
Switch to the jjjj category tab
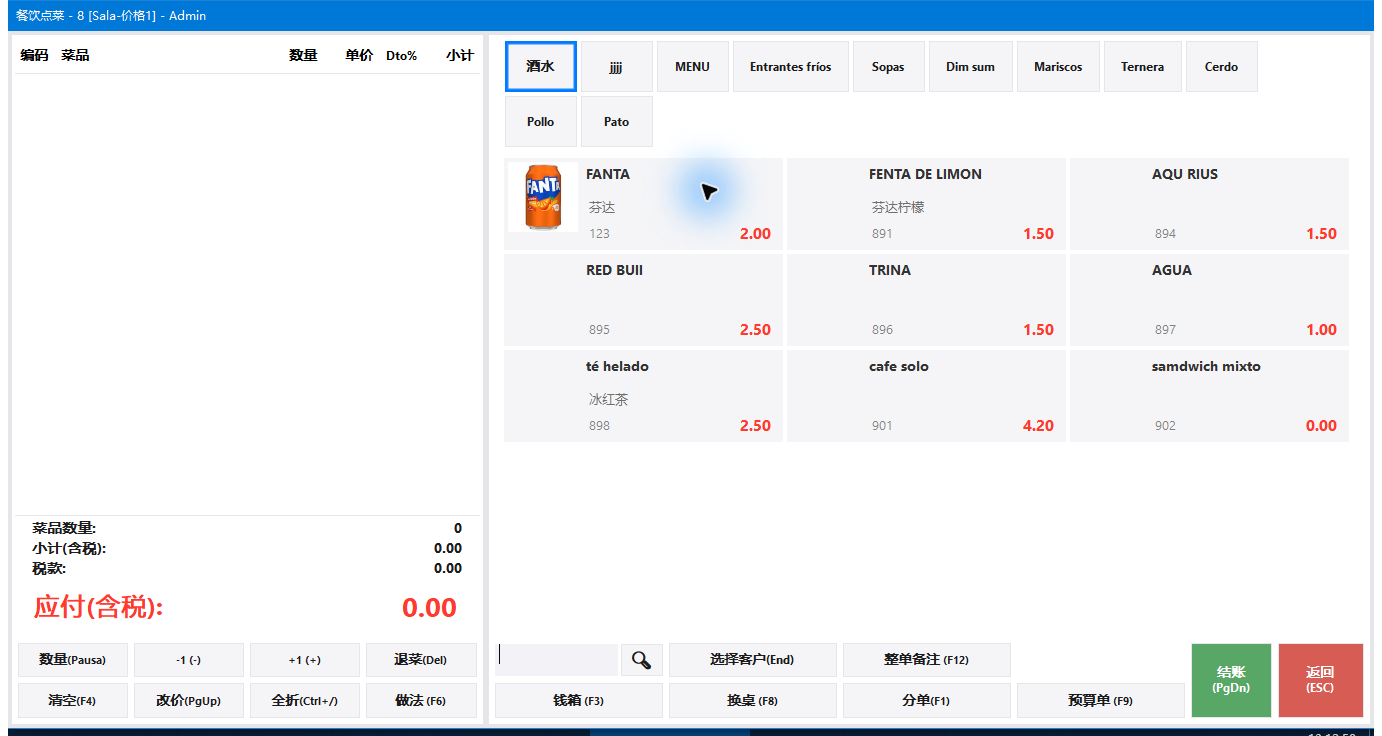click(x=617, y=67)
